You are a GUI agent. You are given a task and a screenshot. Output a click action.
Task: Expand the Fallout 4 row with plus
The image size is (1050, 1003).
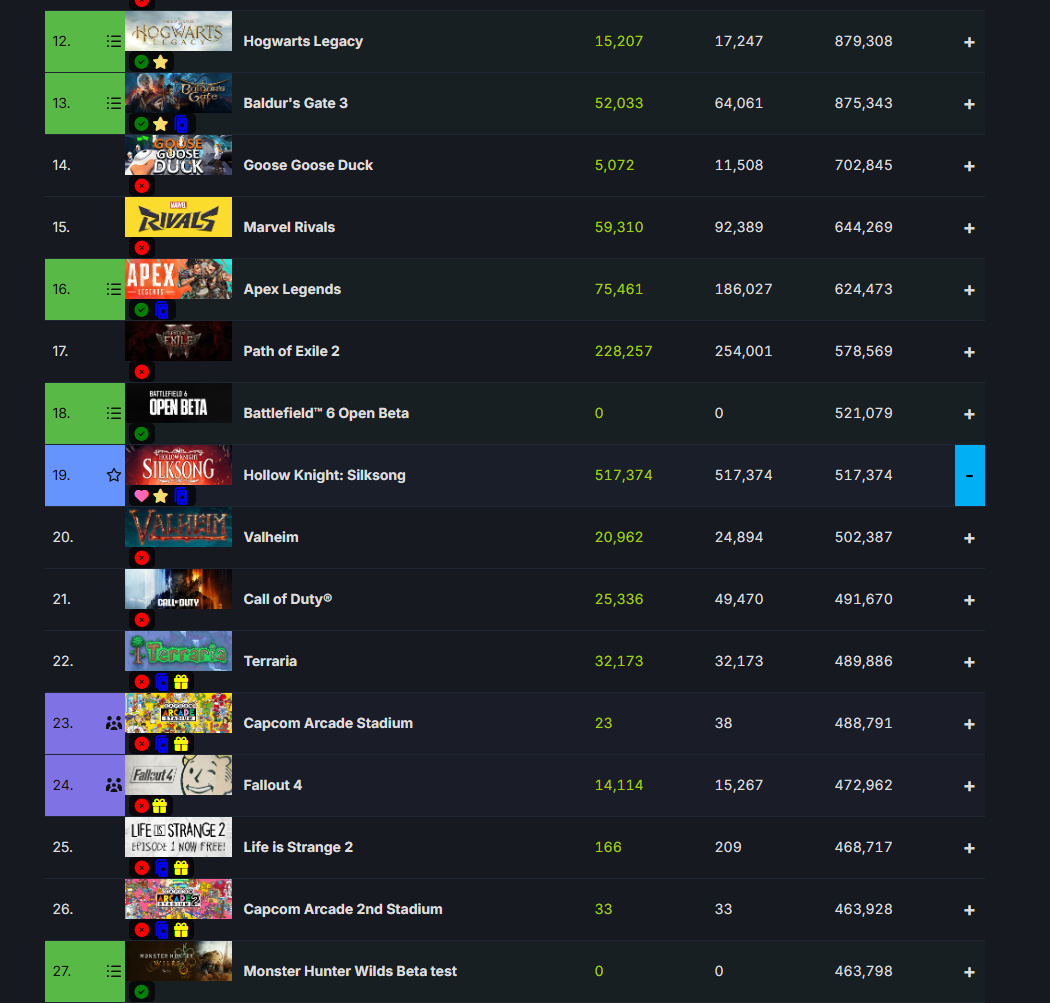[969, 786]
